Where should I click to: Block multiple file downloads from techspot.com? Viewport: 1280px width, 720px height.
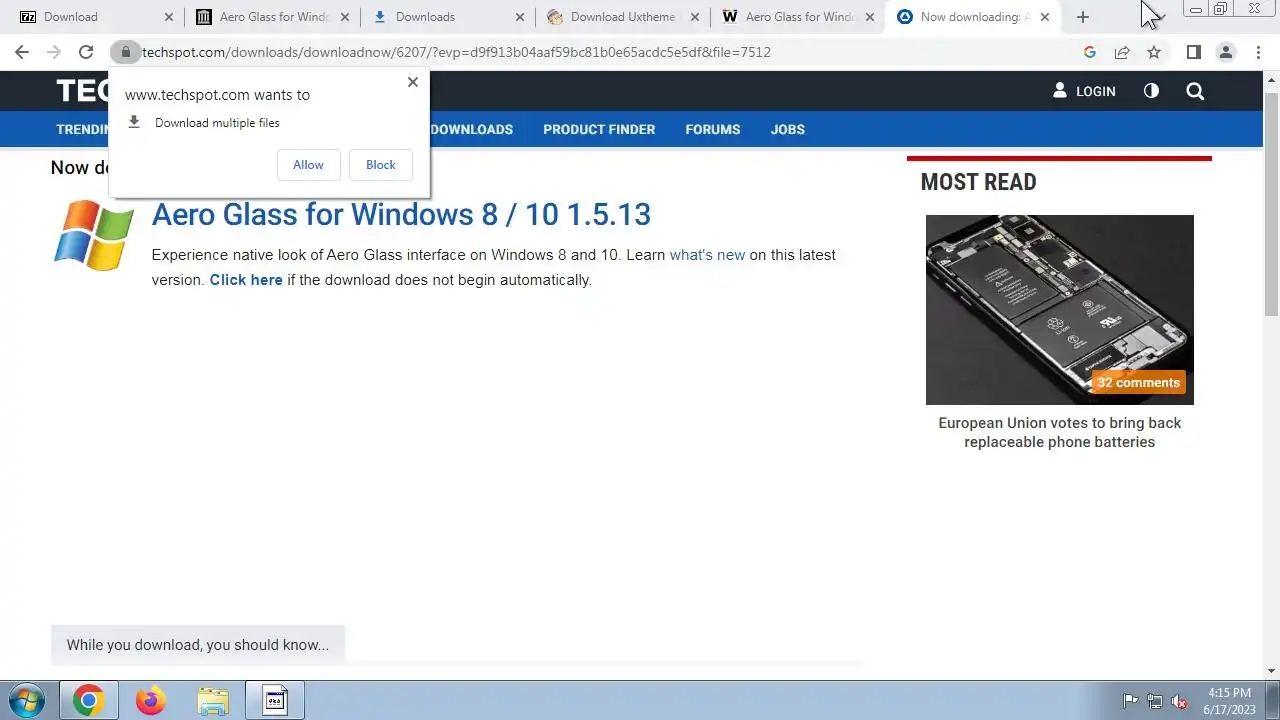[380, 165]
